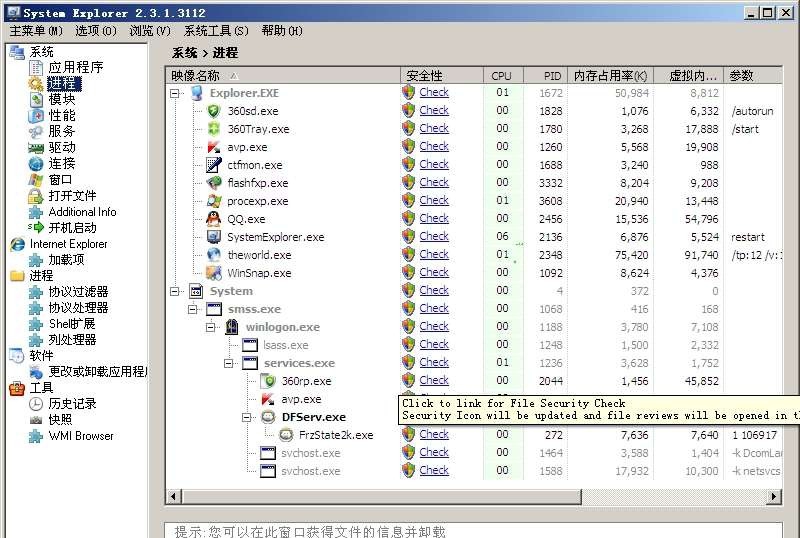Screen dimensions: 800x538
Task: Open 窗口 in the sidebar
Action: tap(60, 180)
